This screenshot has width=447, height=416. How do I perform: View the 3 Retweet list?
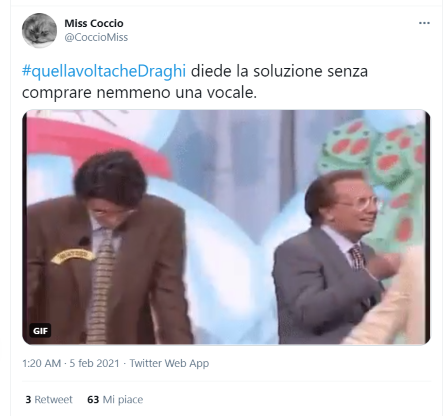(49, 399)
